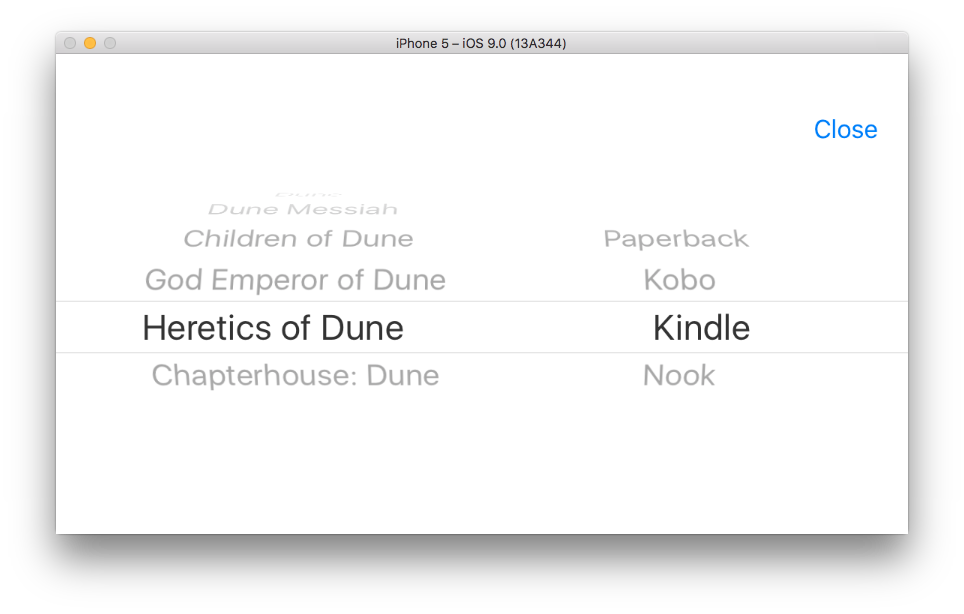This screenshot has width=964, height=614.
Task: Click the empty picker area below Chapterhouse: Dune
Action: pyautogui.click(x=295, y=430)
